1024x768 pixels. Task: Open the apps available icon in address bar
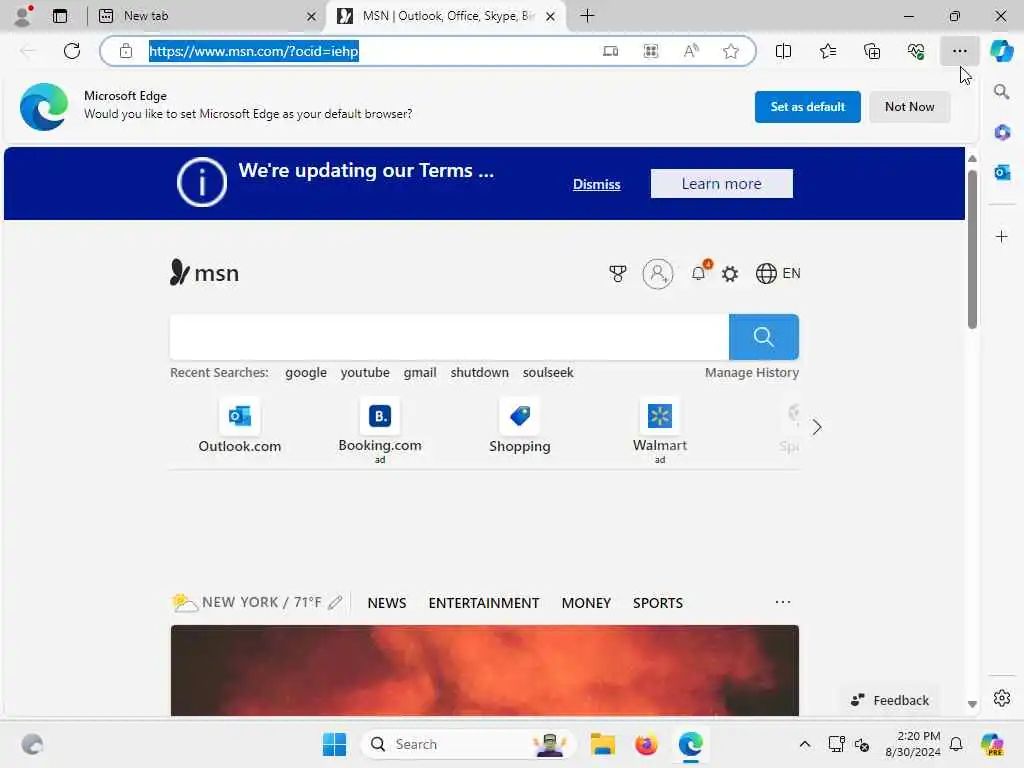650,51
